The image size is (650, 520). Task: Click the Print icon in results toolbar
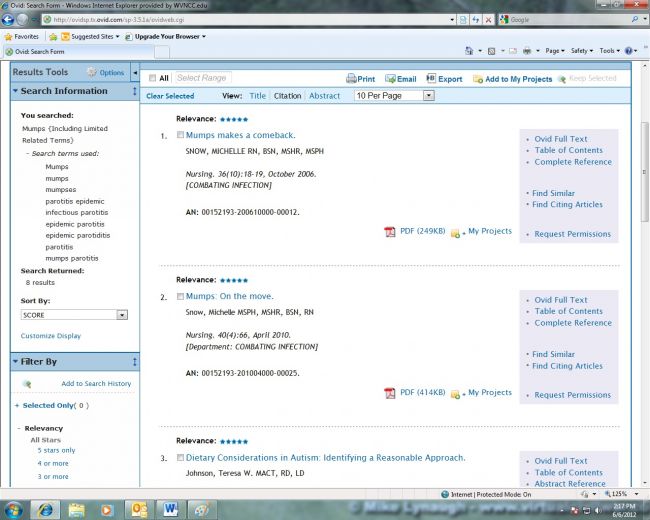[351, 78]
